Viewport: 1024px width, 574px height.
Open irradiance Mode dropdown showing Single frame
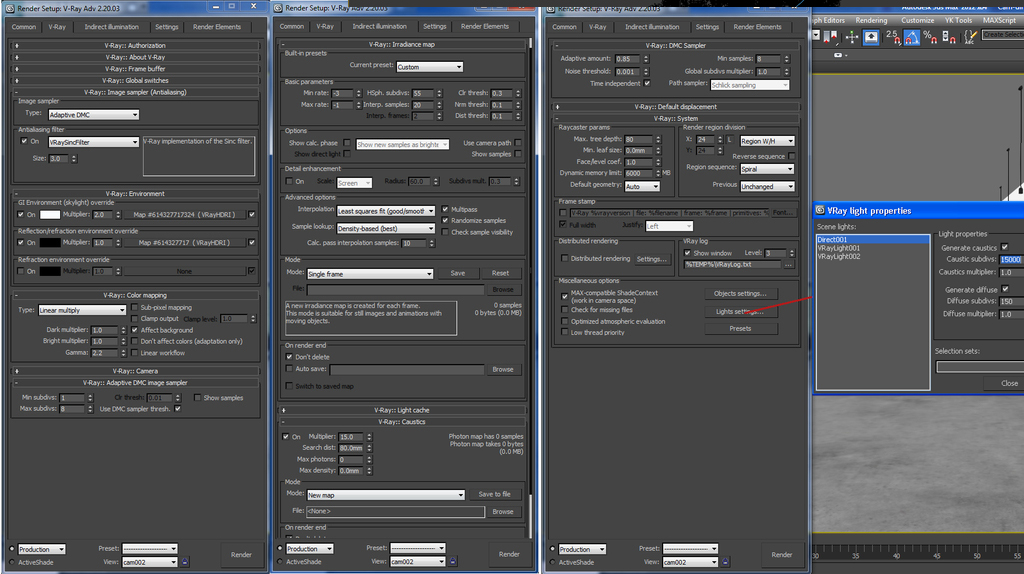tap(370, 274)
